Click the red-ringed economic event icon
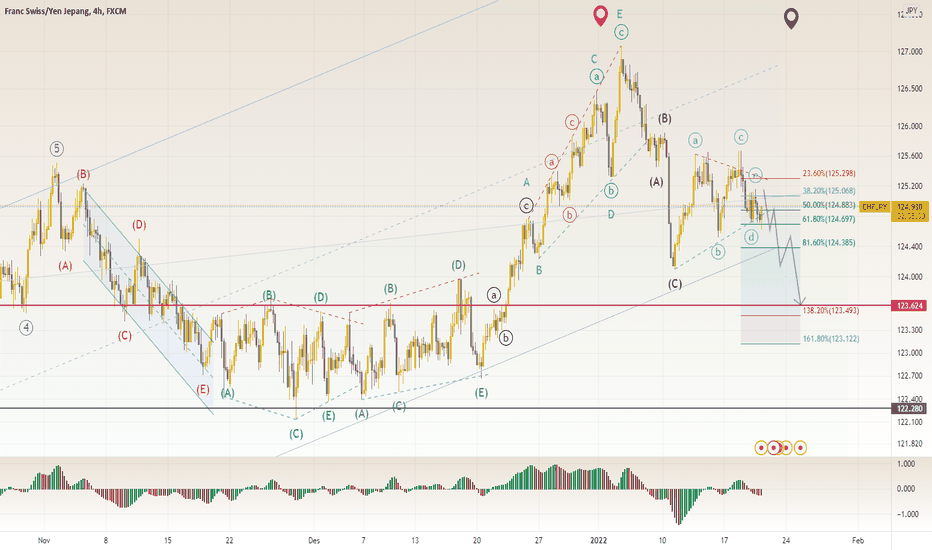The width and height of the screenshot is (932, 550). [774, 448]
